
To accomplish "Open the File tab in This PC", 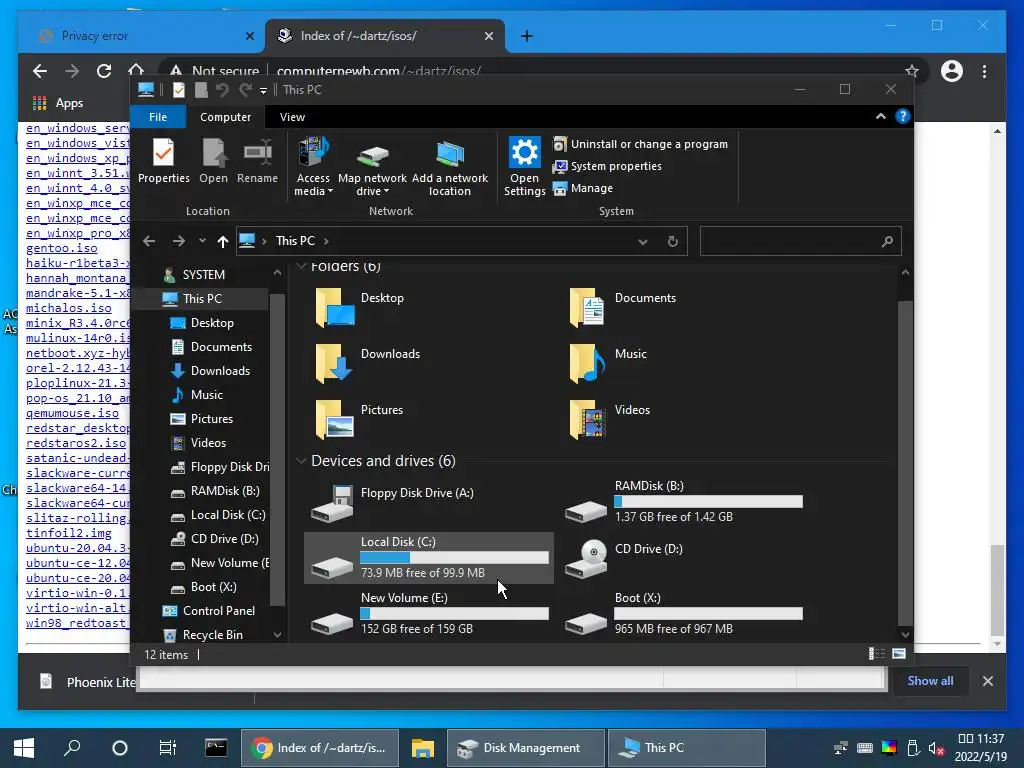I will pyautogui.click(x=158, y=117).
